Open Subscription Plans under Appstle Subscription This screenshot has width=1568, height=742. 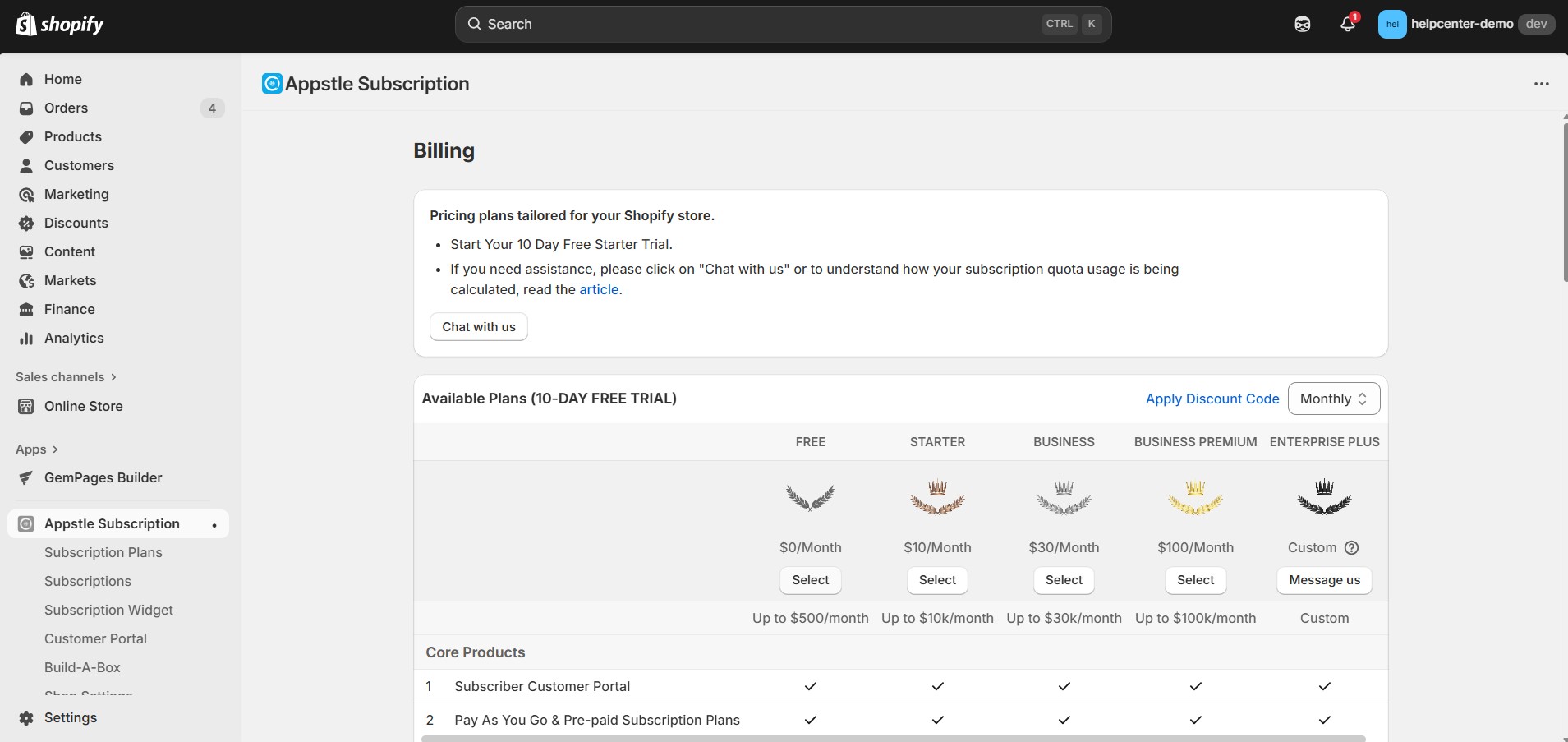[x=103, y=552]
